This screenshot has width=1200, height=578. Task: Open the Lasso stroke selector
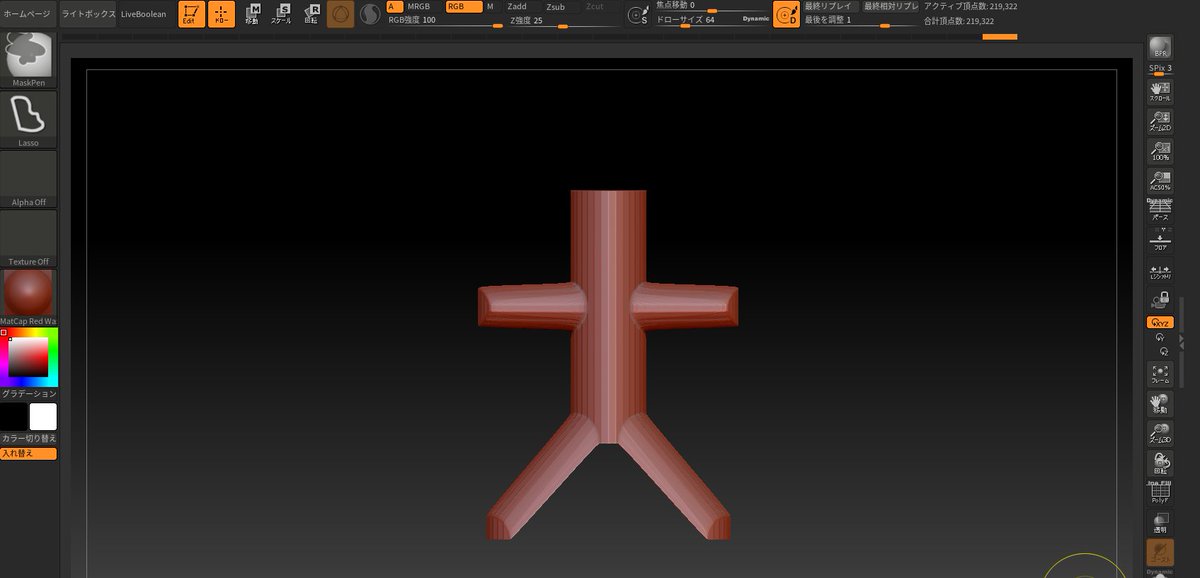(x=29, y=120)
